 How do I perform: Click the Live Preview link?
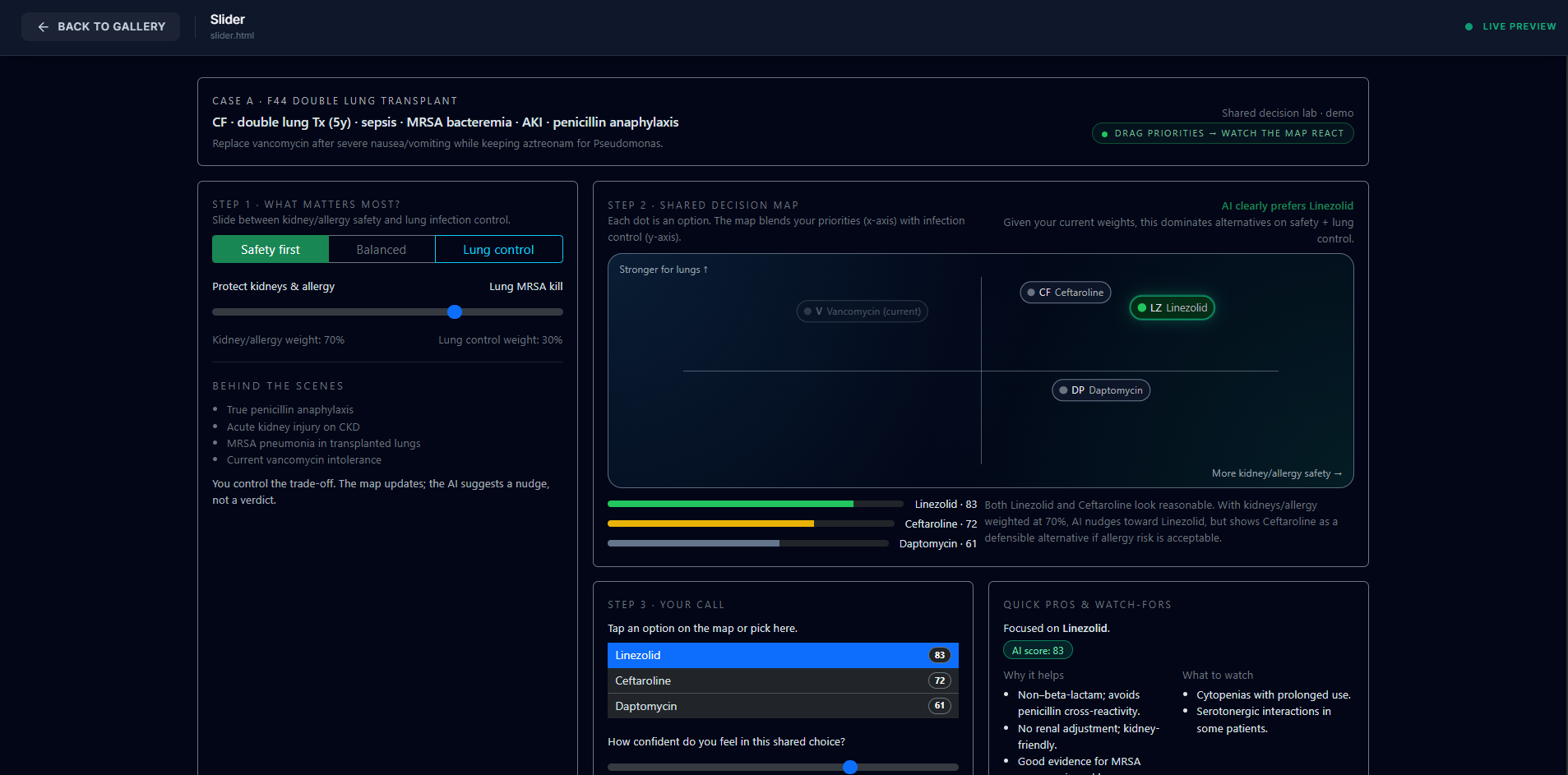pyautogui.click(x=1519, y=25)
